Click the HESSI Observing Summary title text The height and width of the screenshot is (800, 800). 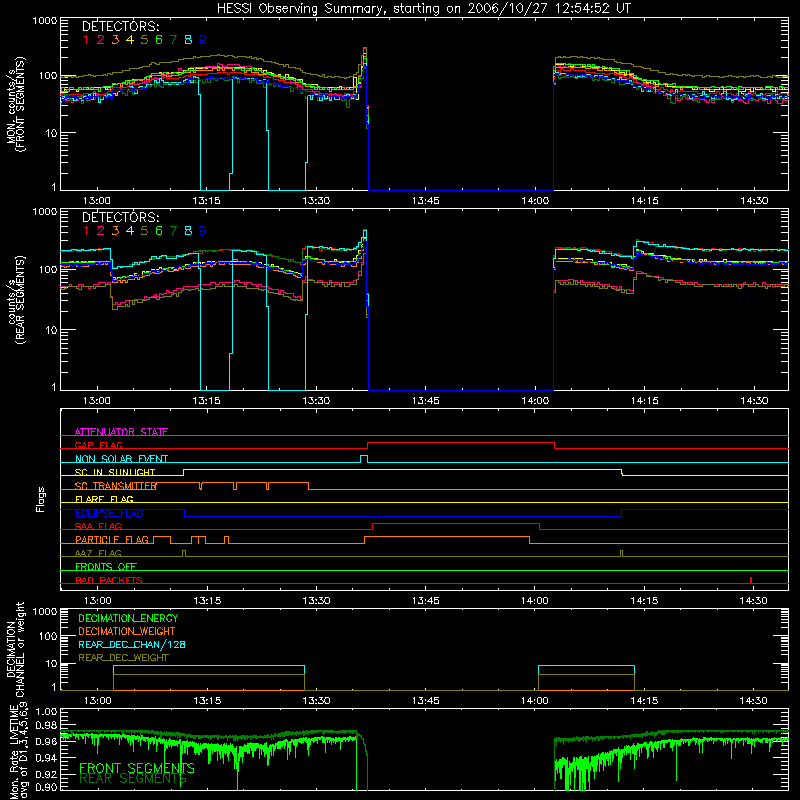point(424,9)
